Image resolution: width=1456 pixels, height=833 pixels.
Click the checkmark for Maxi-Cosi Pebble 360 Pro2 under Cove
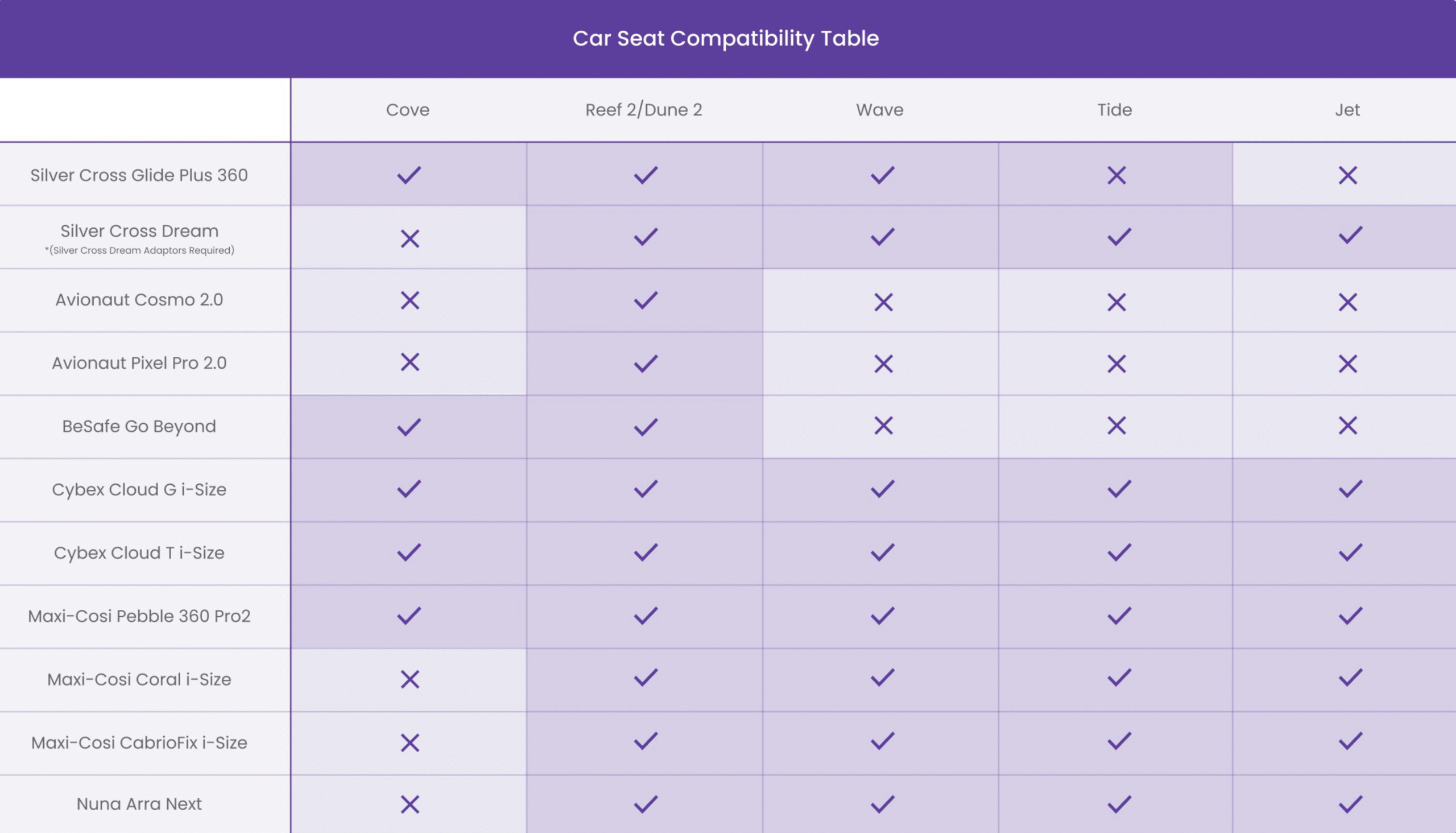point(409,616)
